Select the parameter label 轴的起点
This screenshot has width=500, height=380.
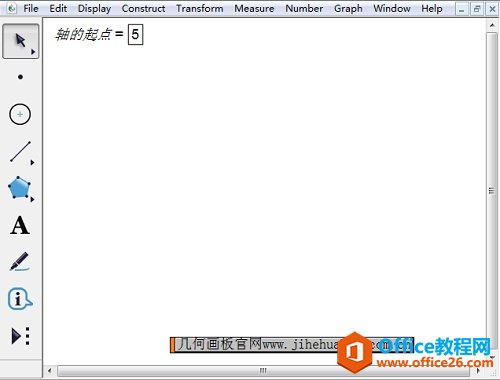[83, 34]
